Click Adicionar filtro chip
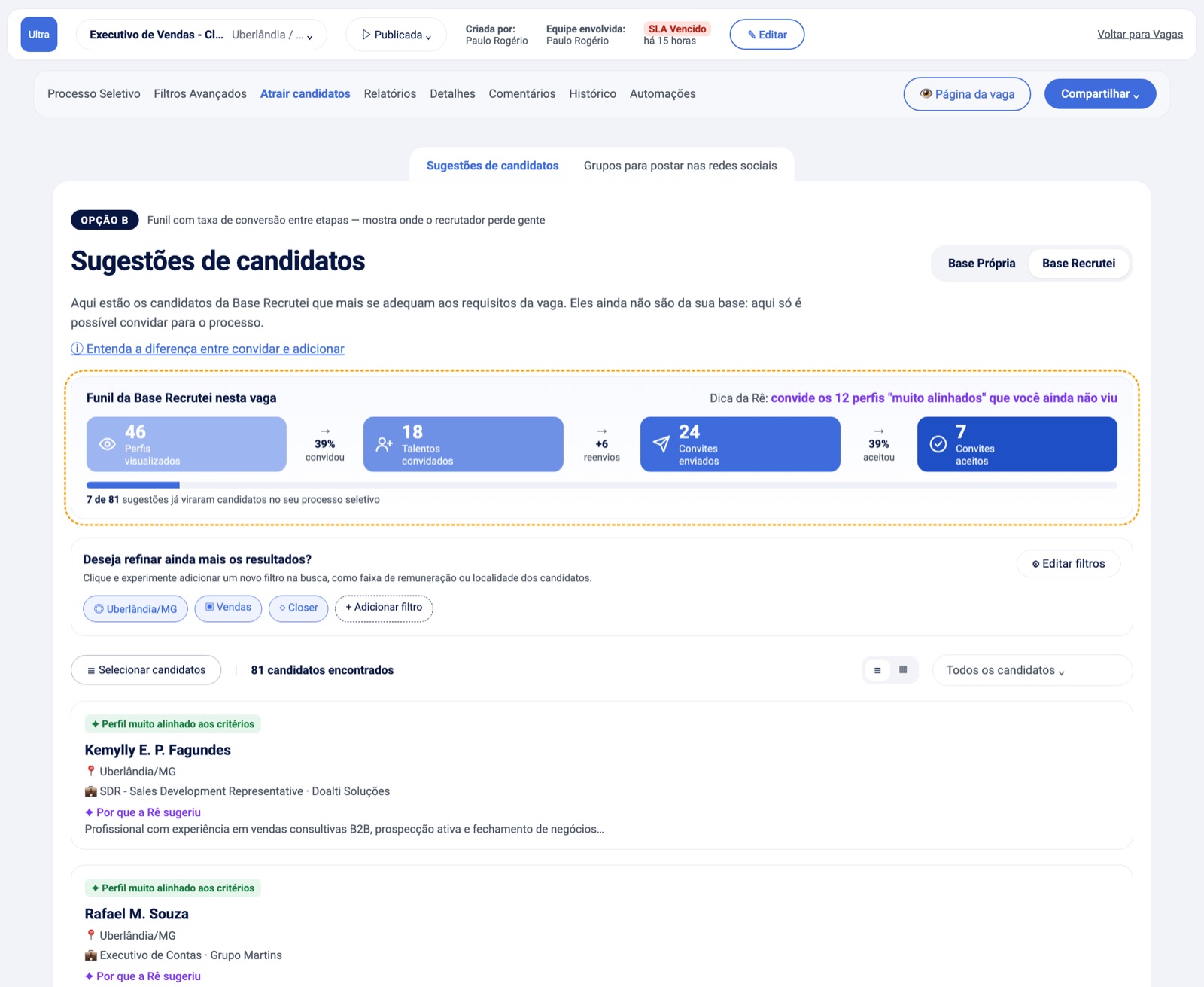 (384, 608)
